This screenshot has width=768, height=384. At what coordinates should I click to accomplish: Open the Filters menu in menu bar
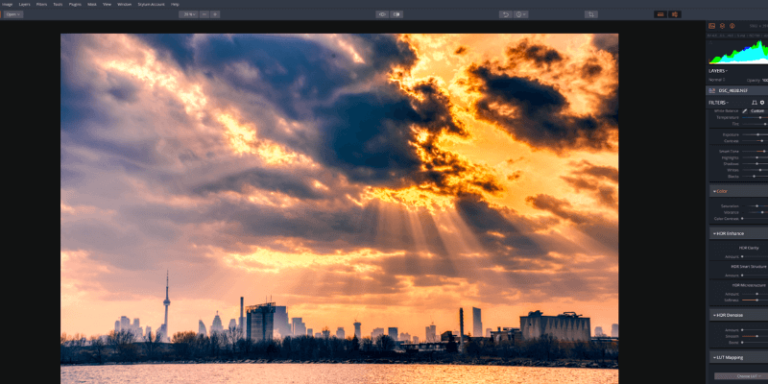(42, 4)
